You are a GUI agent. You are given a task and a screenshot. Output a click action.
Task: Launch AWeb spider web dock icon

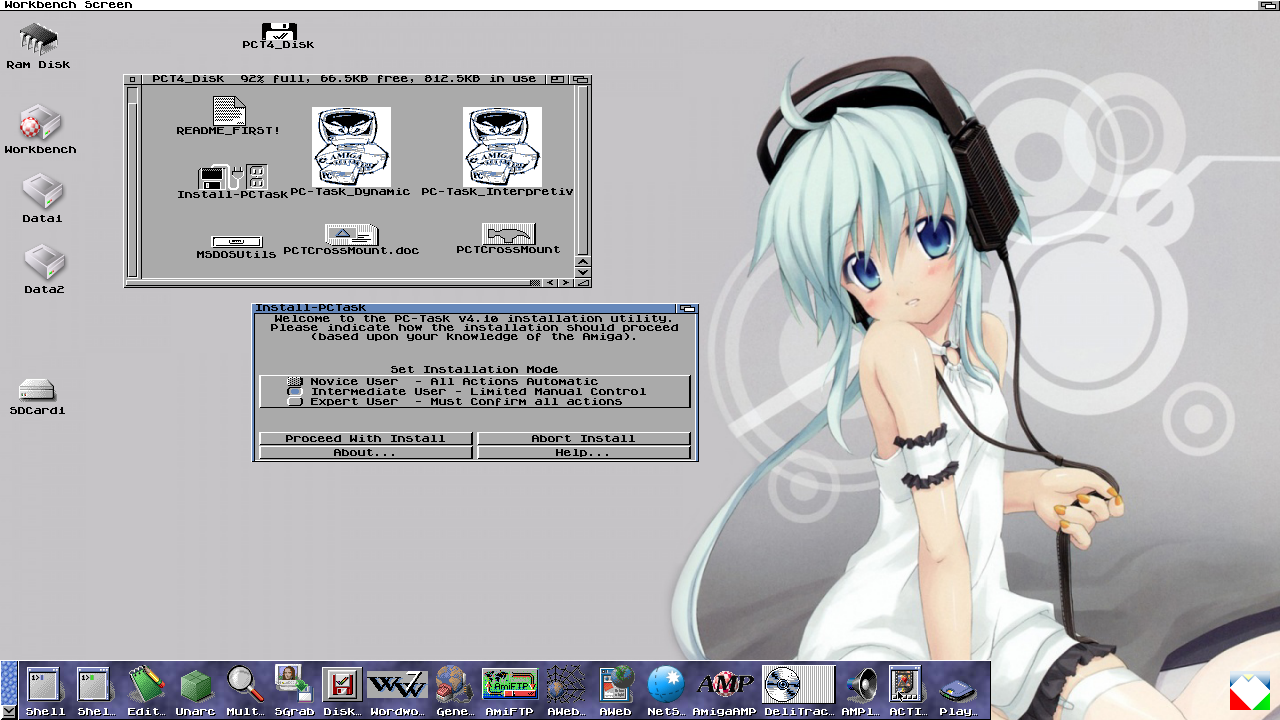point(566,691)
